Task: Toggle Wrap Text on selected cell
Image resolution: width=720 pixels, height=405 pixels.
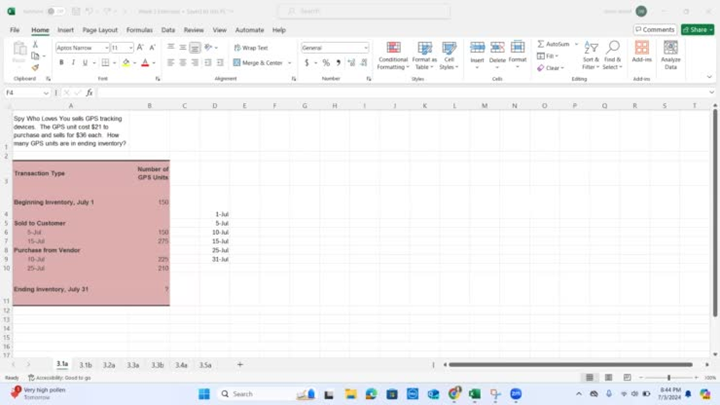Action: pyautogui.click(x=251, y=48)
